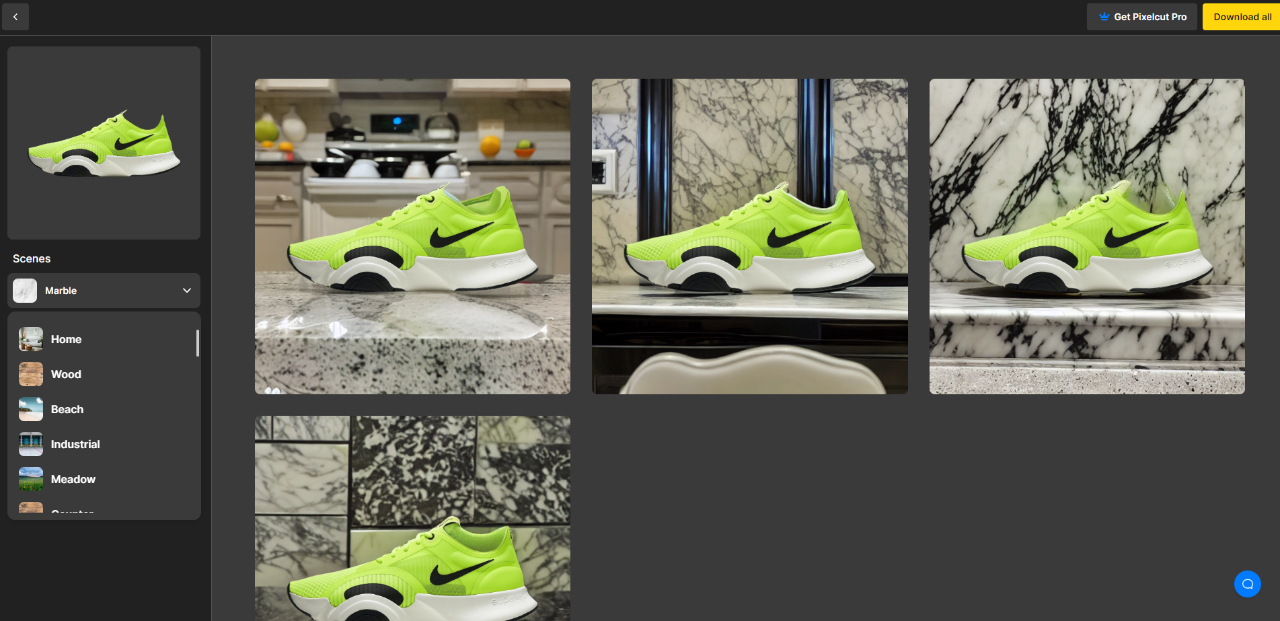Open the black-veined marble wall shoe image
1280x621 pixels.
(1087, 236)
